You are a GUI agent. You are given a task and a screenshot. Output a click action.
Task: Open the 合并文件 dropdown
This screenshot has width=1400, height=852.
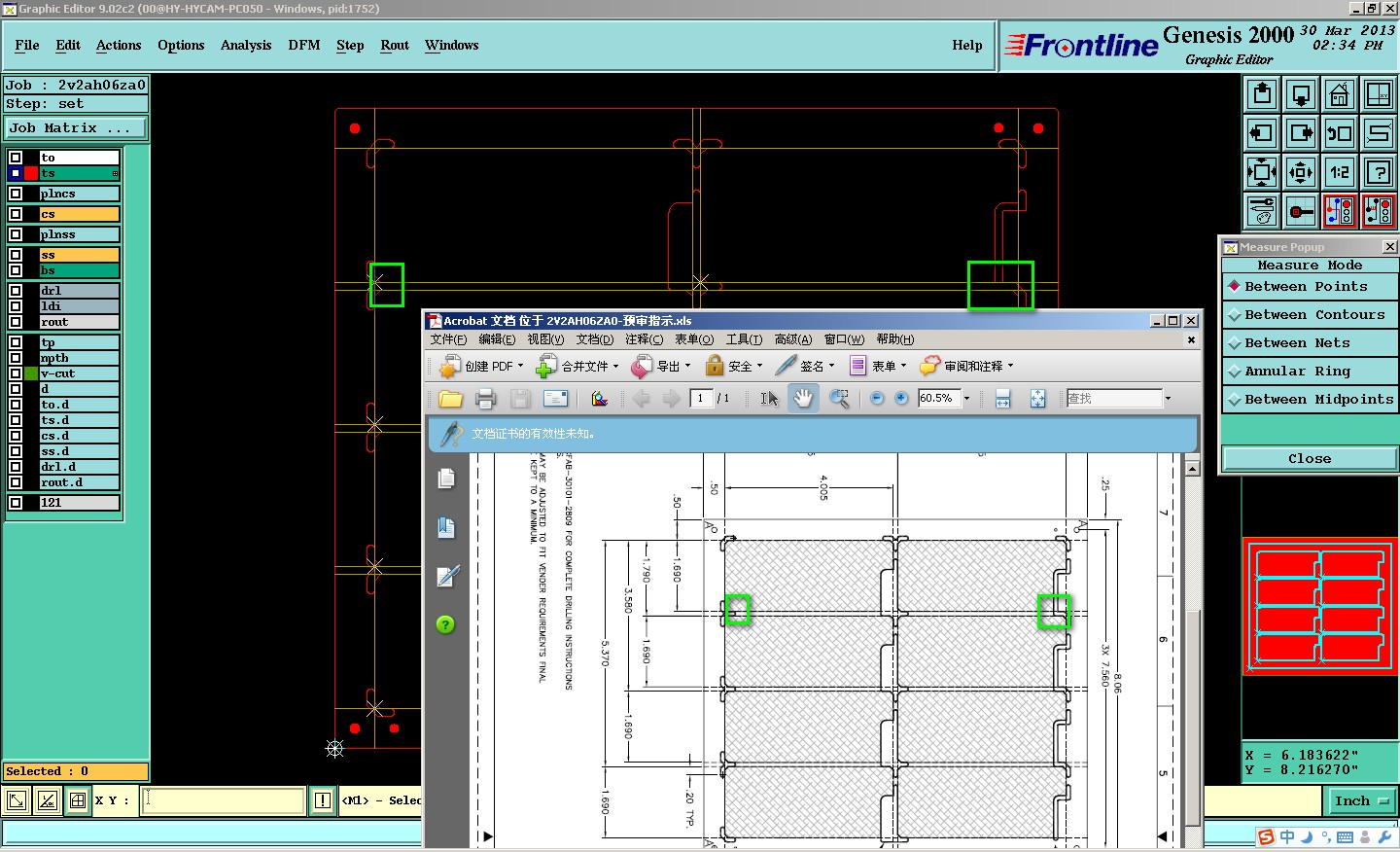577,367
